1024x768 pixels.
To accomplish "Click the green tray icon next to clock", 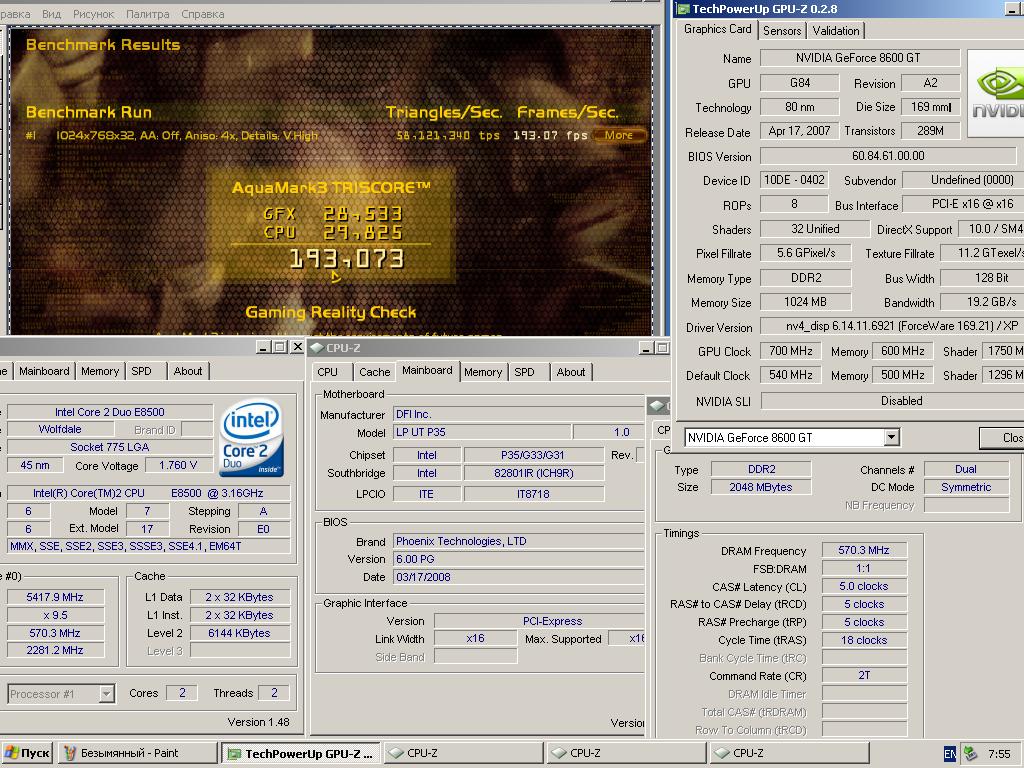I will pyautogui.click(x=971, y=754).
